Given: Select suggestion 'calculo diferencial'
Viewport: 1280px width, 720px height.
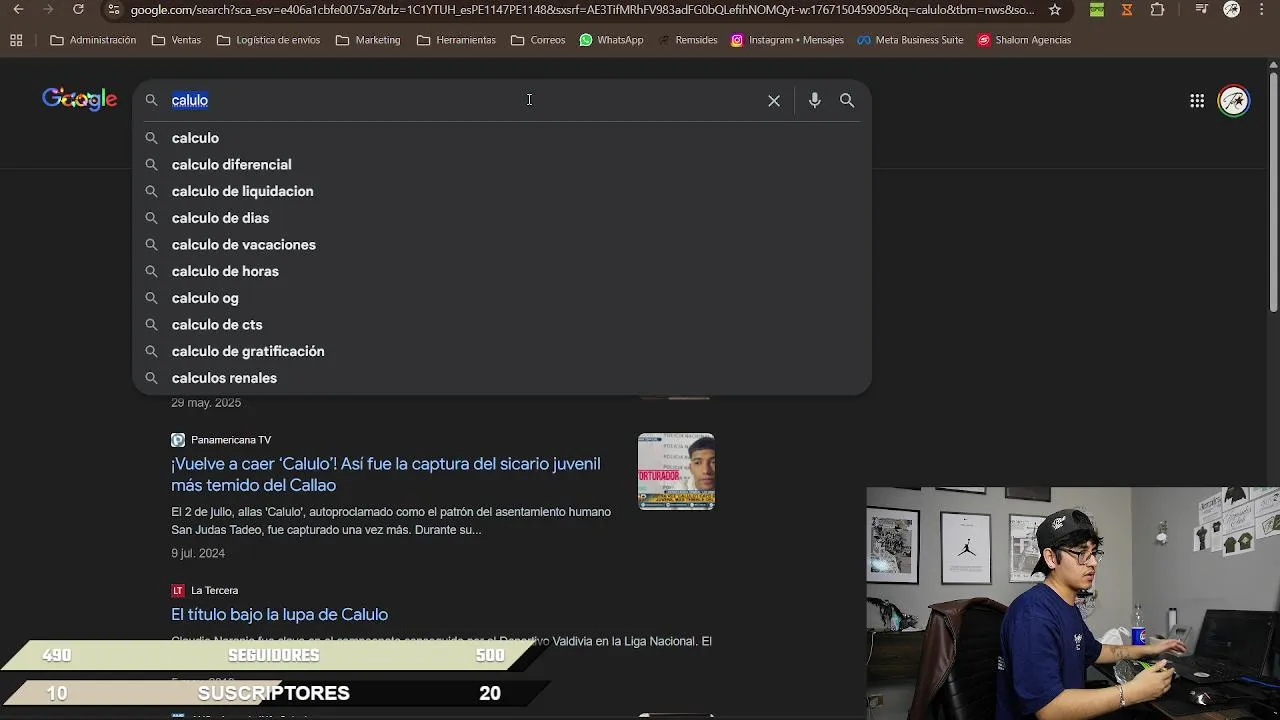Looking at the screenshot, I should tap(501, 165).
